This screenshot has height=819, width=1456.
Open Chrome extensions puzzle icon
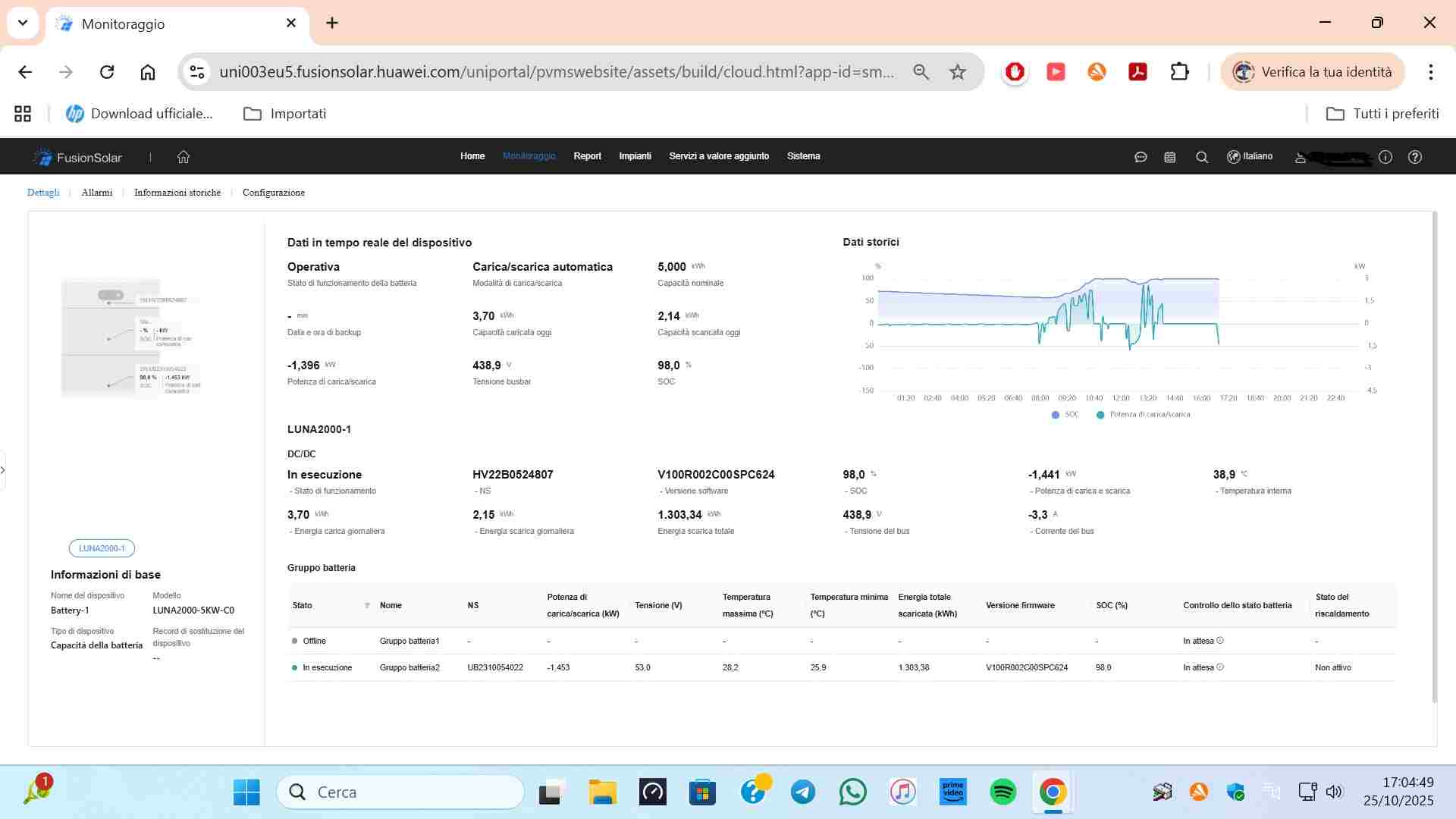(x=1179, y=72)
